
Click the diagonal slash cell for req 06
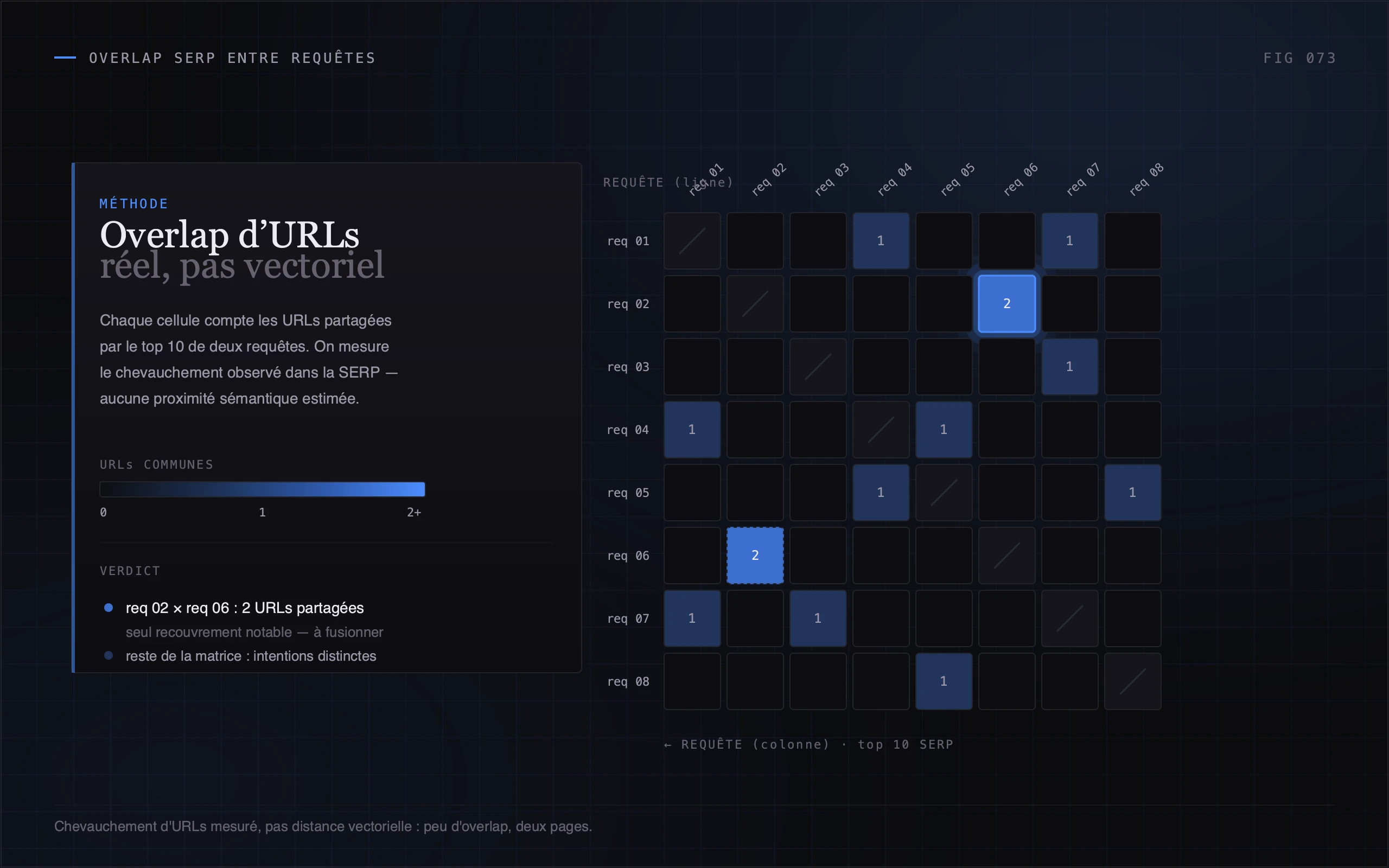pyautogui.click(x=1006, y=555)
